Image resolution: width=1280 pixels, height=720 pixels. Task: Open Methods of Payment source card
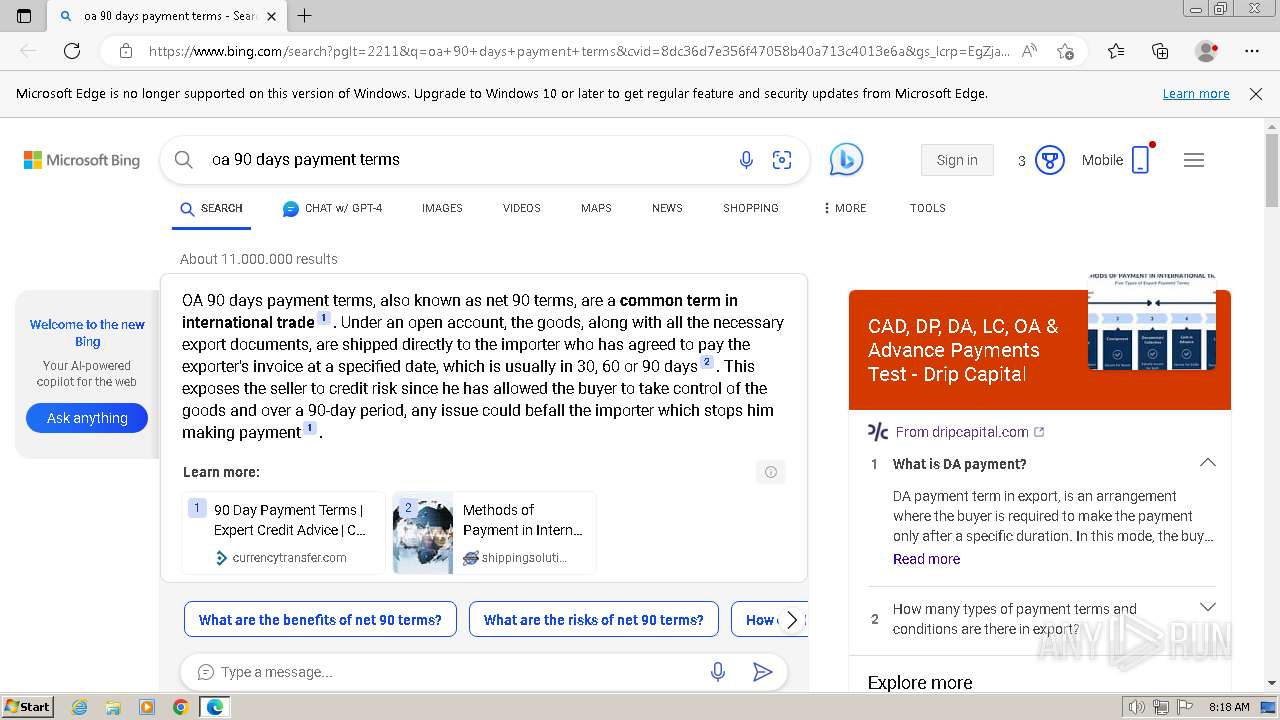(x=494, y=533)
